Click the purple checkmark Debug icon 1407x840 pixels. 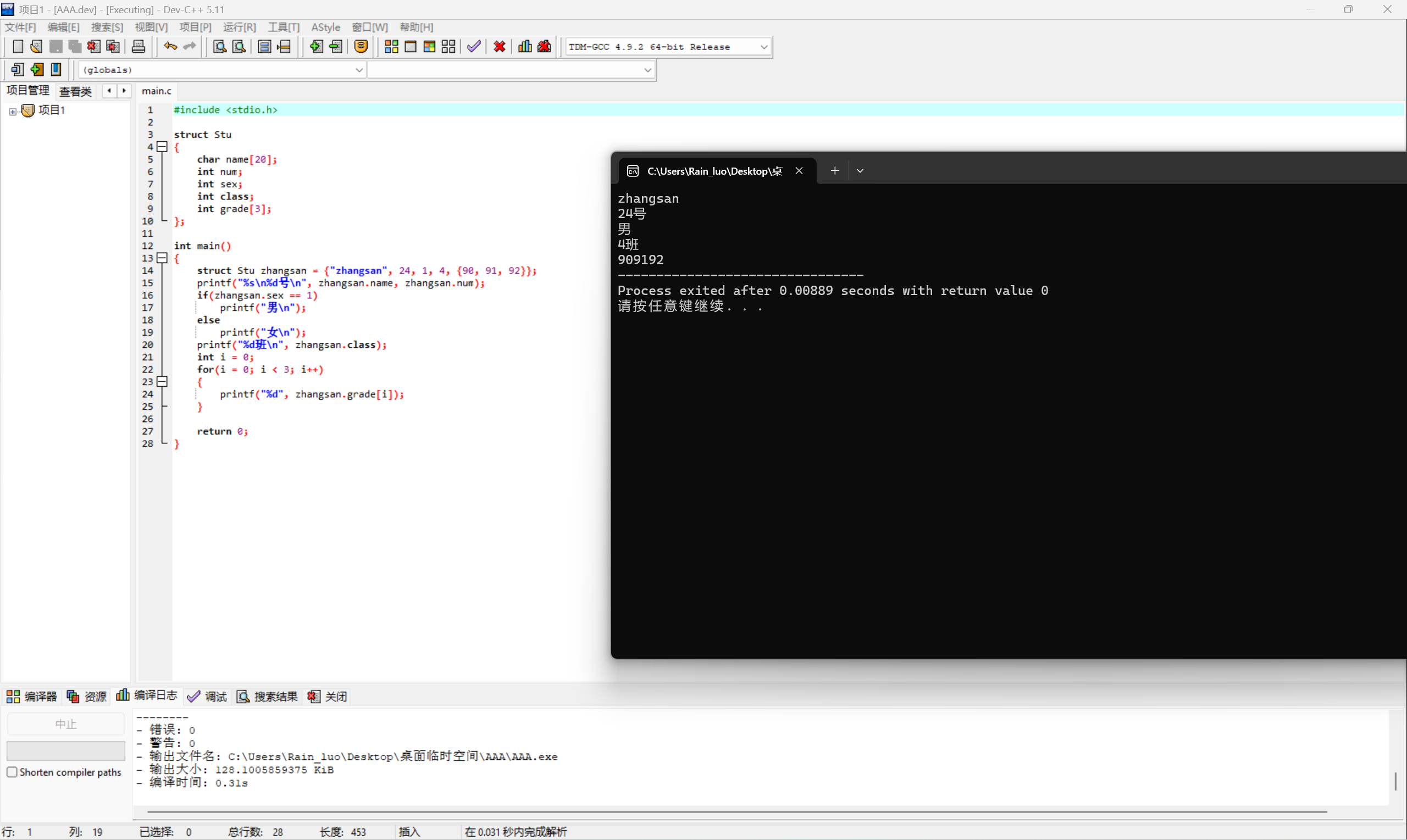point(474,46)
